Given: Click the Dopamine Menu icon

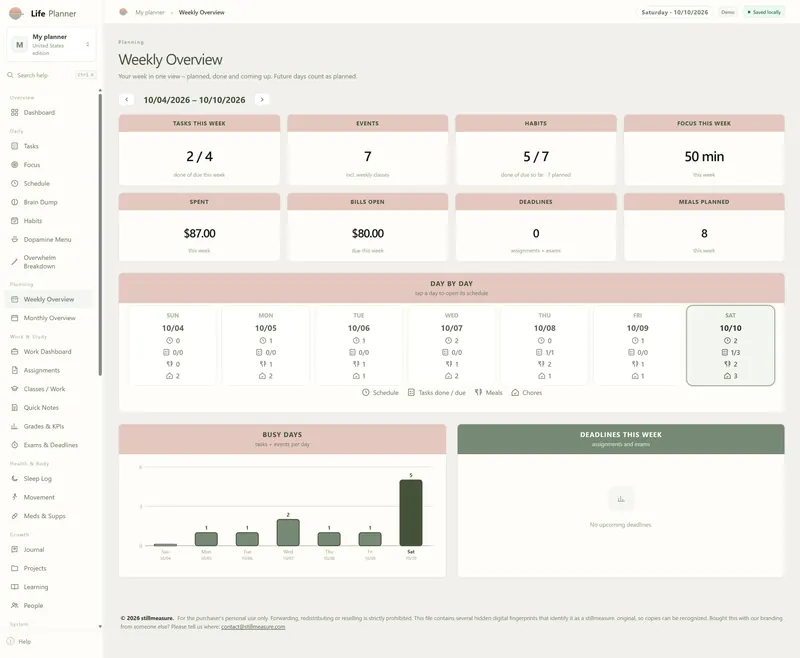Looking at the screenshot, I should click(14, 240).
